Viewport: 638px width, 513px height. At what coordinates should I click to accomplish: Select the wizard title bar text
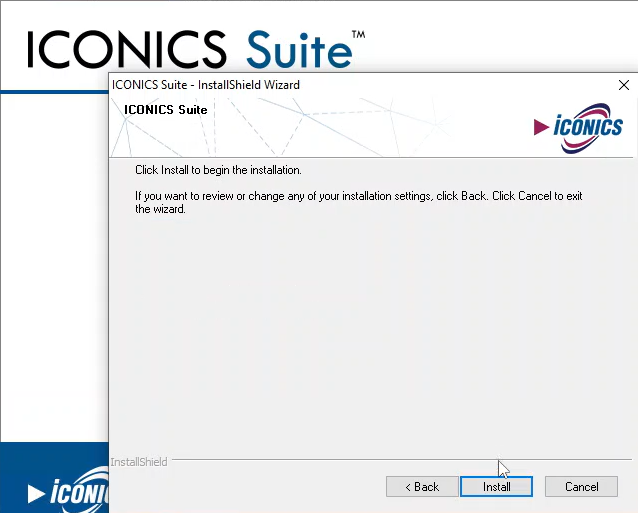206,85
